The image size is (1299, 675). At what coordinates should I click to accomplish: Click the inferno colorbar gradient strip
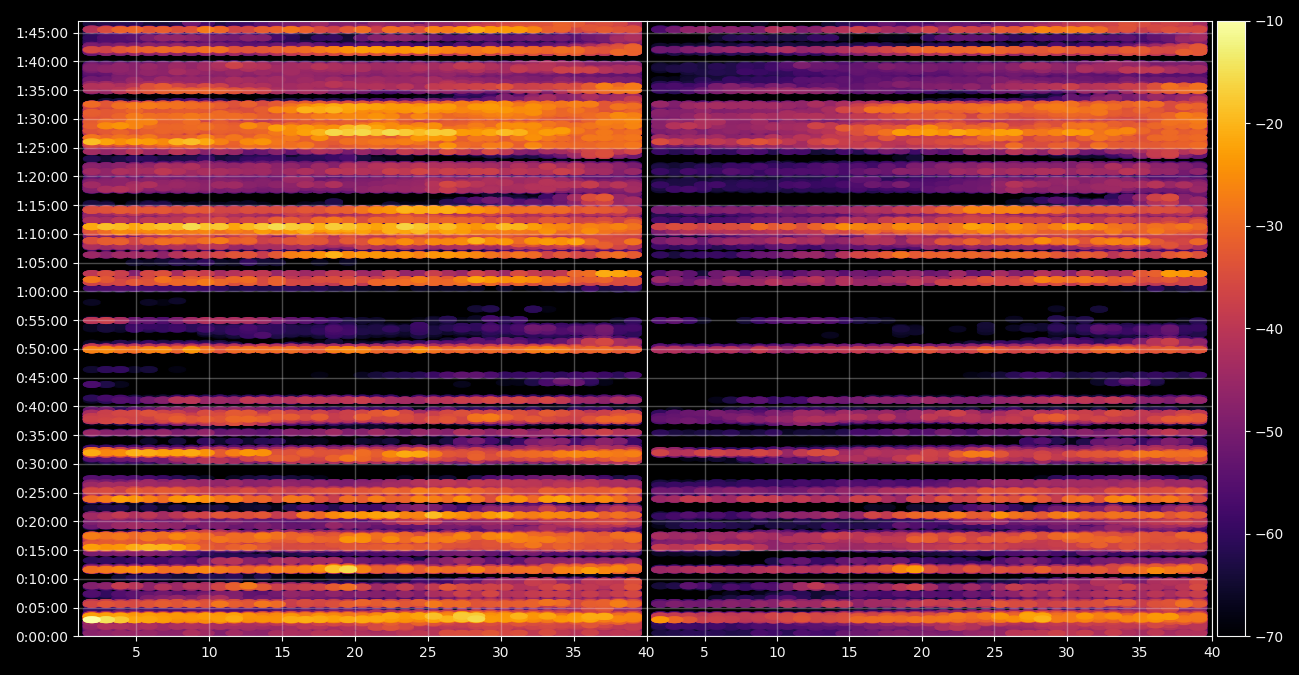pyautogui.click(x=1231, y=329)
